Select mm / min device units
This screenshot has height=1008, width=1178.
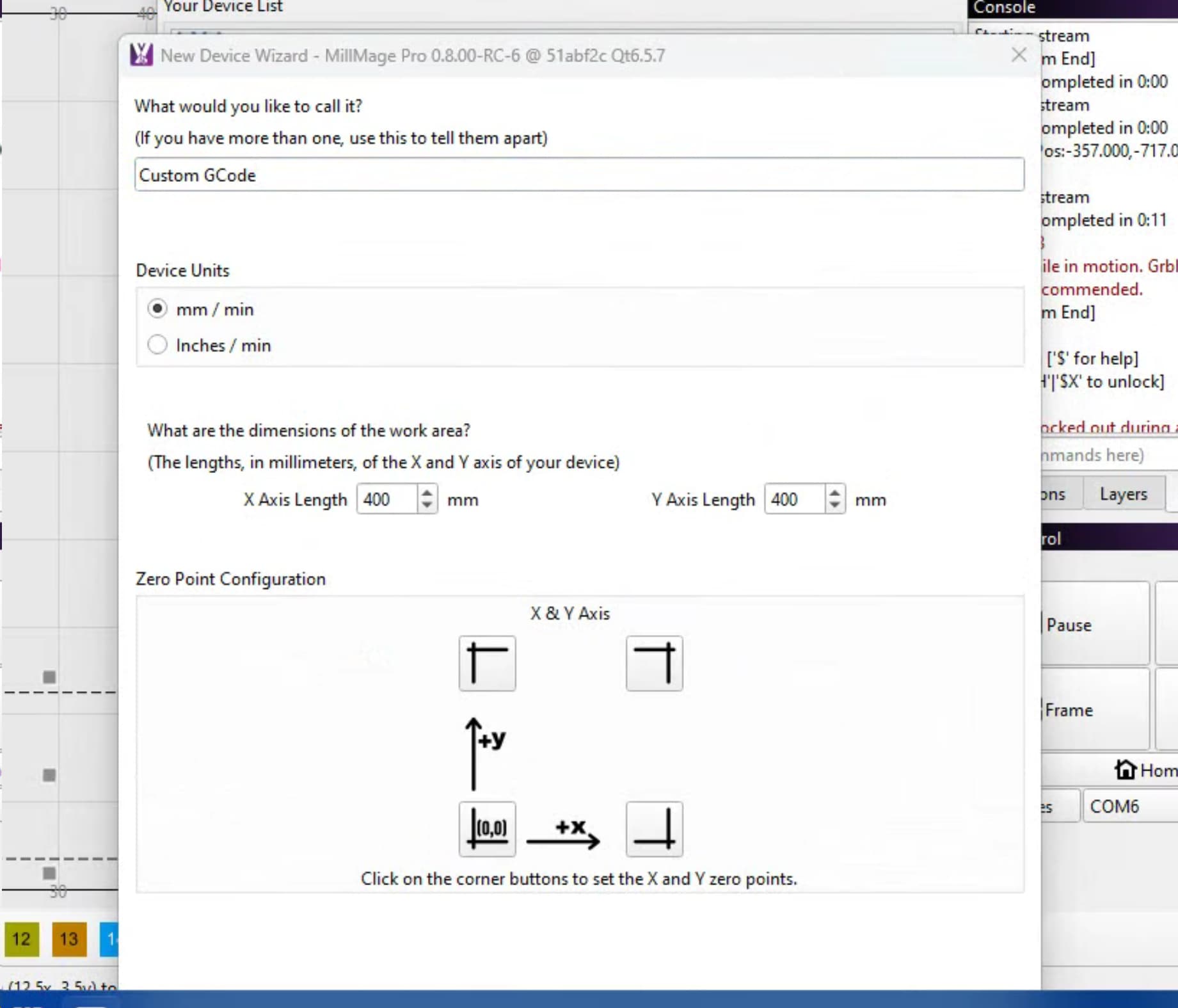pyautogui.click(x=157, y=309)
